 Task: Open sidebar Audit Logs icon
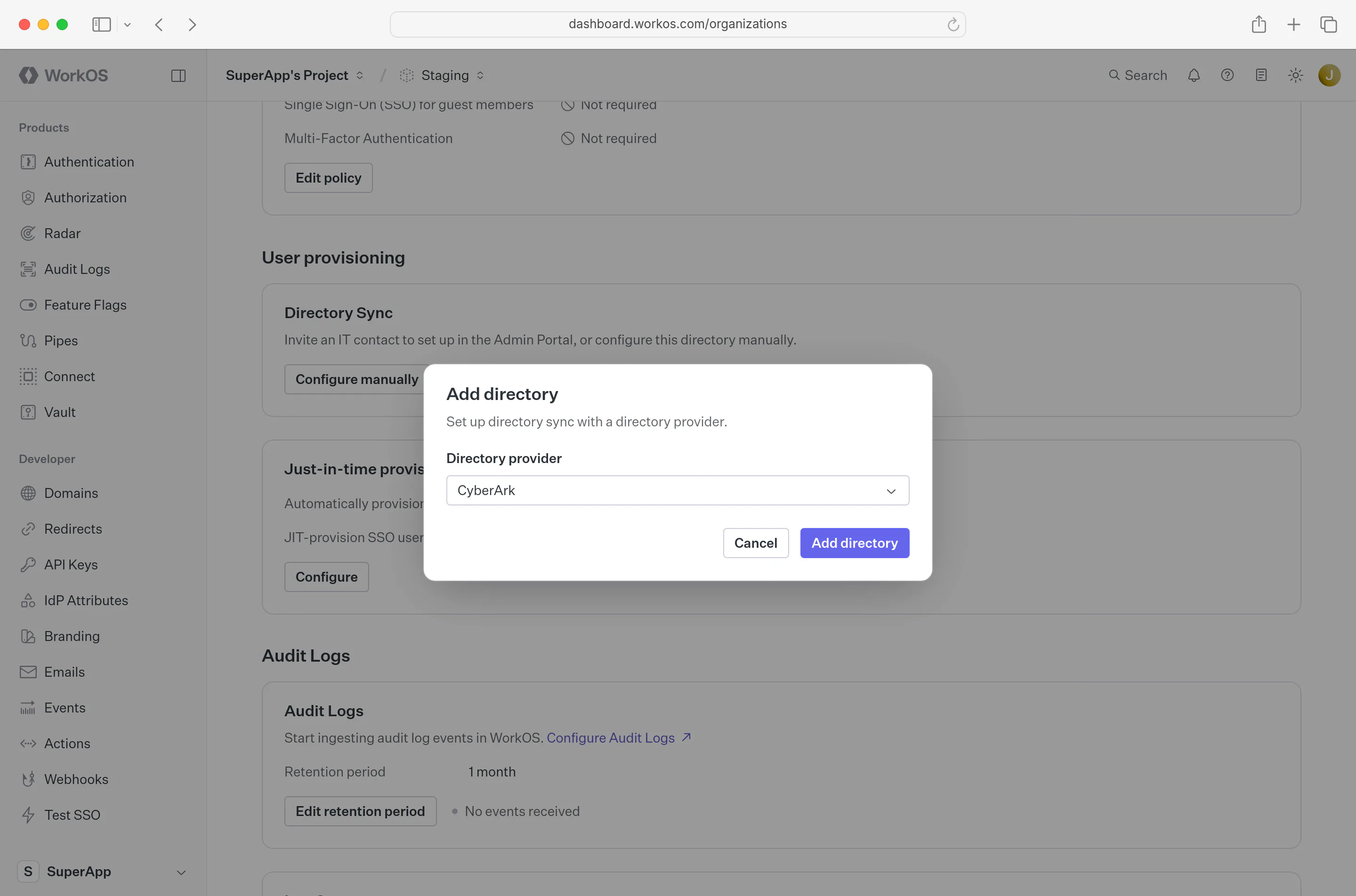coord(28,269)
